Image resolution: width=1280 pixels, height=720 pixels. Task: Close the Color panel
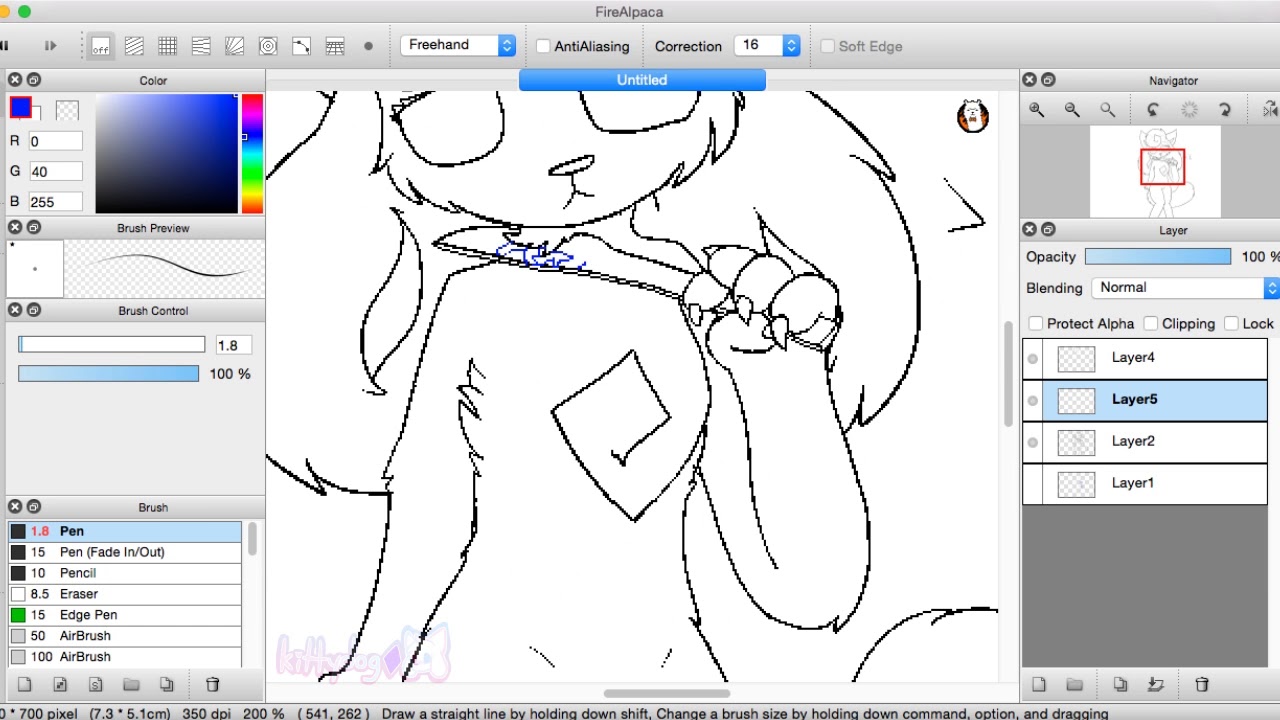14,80
